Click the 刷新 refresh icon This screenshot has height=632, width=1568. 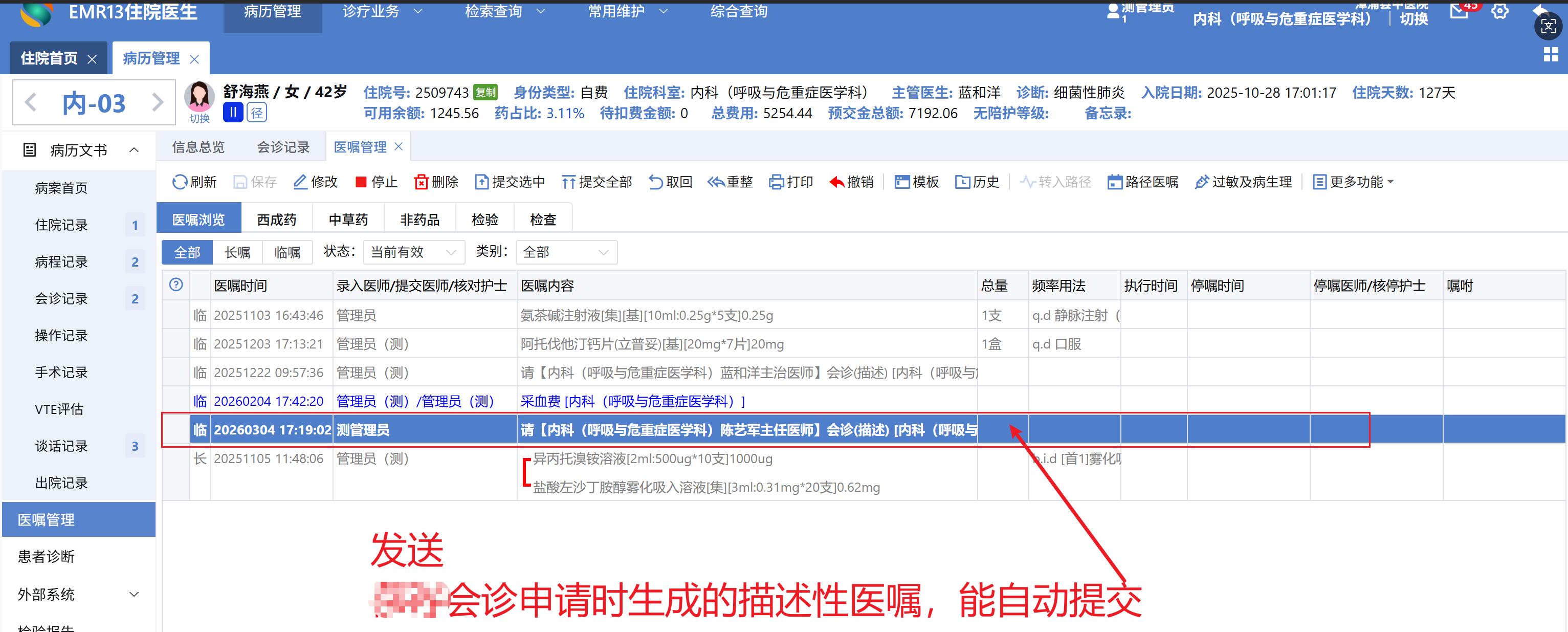pos(179,182)
